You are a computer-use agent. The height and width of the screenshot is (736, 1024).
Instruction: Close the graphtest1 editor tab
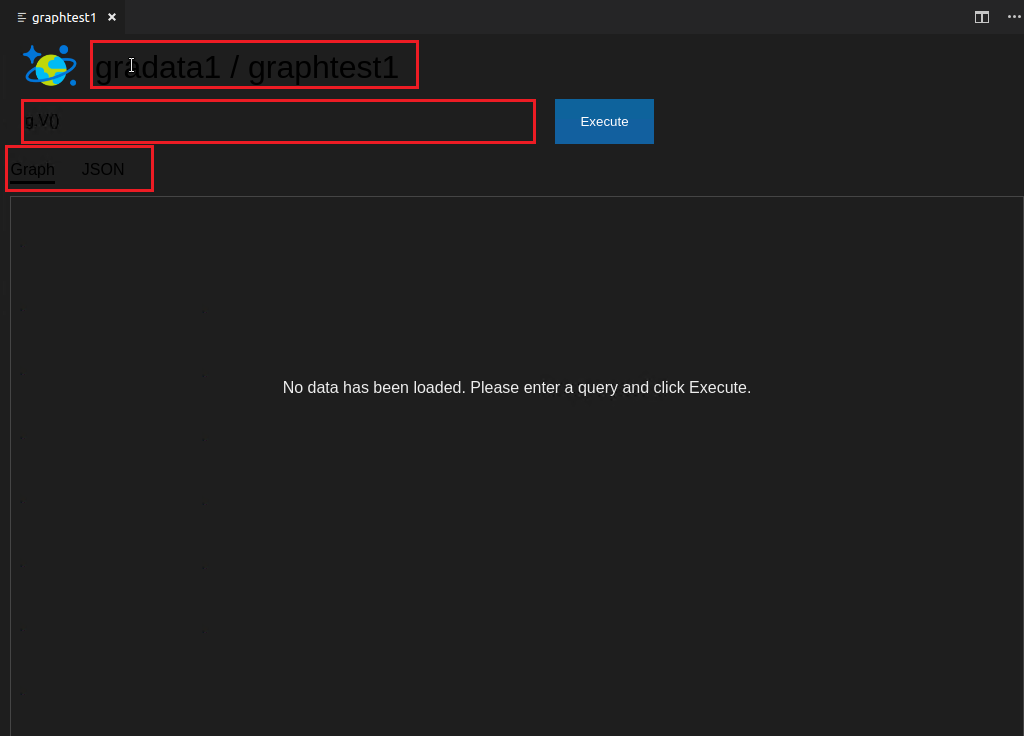pos(111,17)
